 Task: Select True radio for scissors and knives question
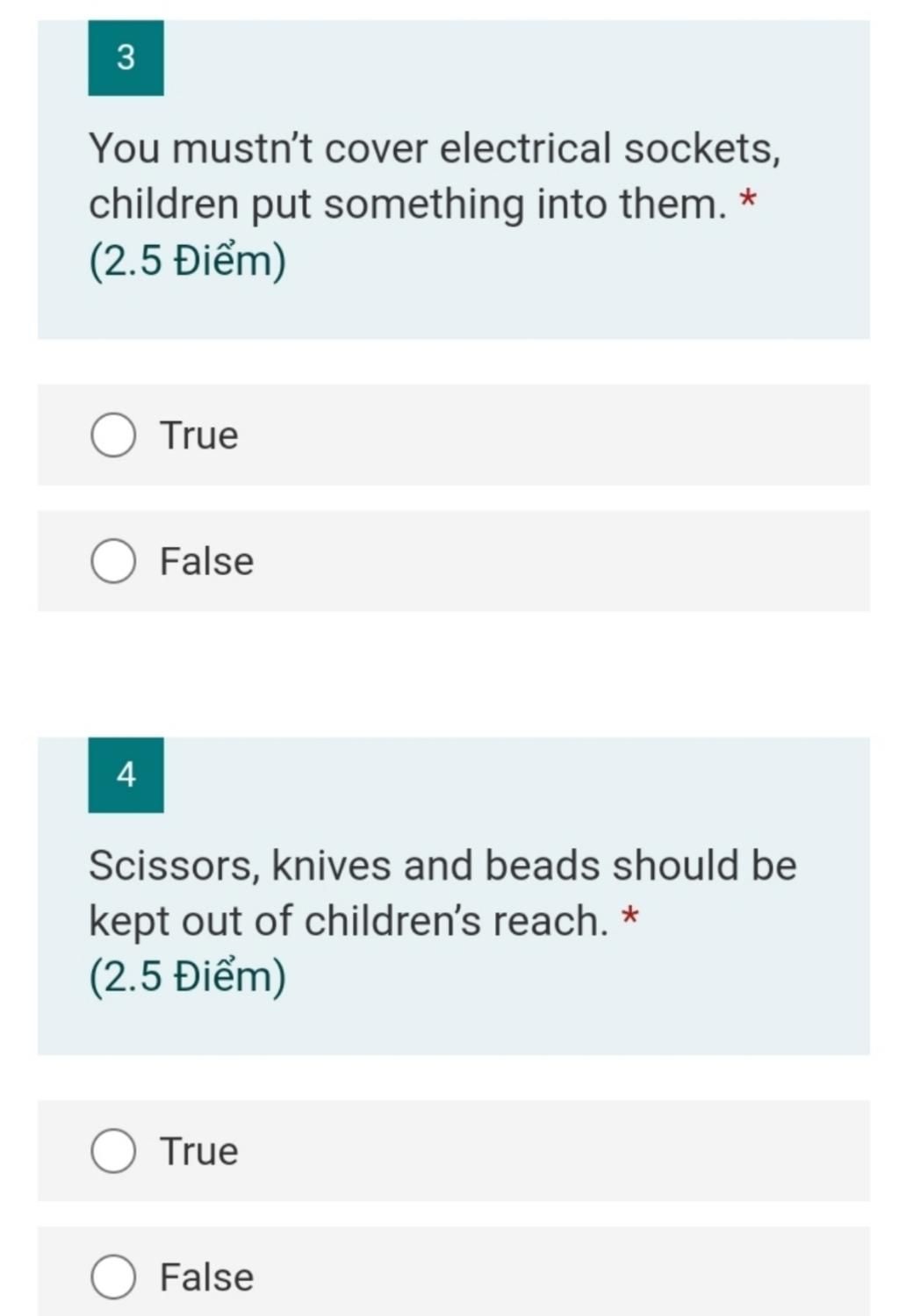[x=113, y=1151]
